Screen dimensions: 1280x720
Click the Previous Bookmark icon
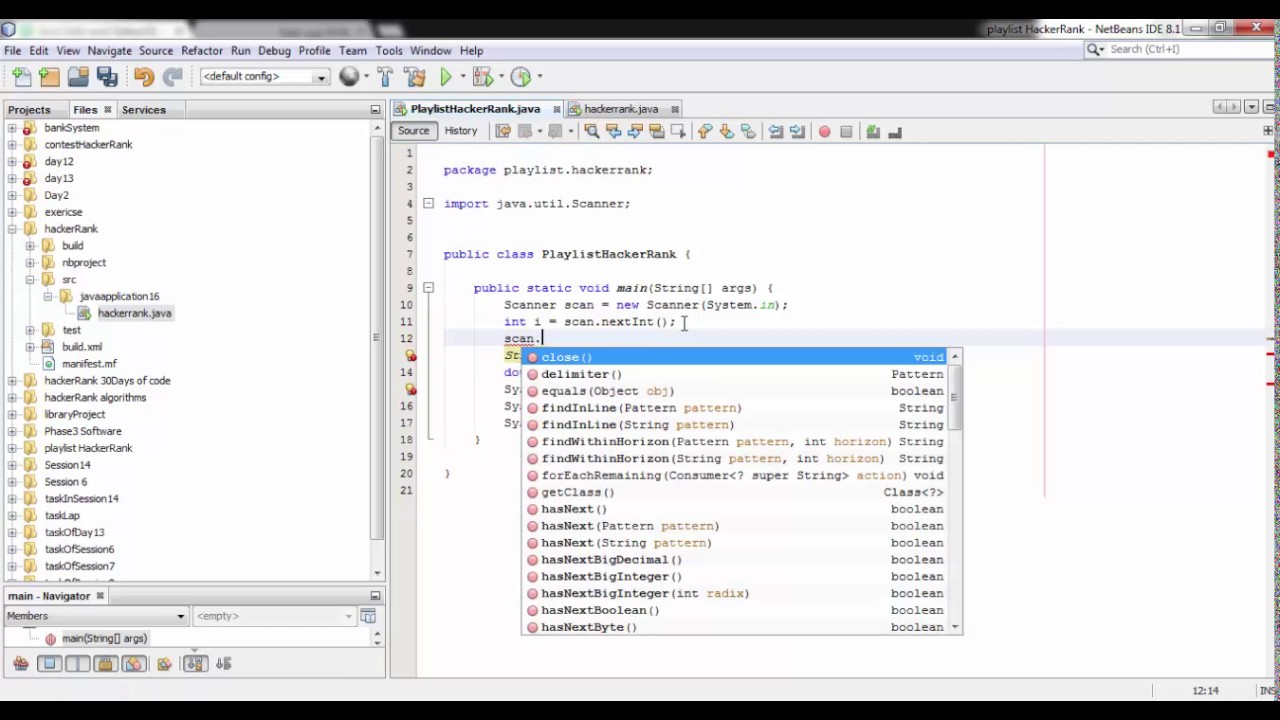[x=705, y=131]
